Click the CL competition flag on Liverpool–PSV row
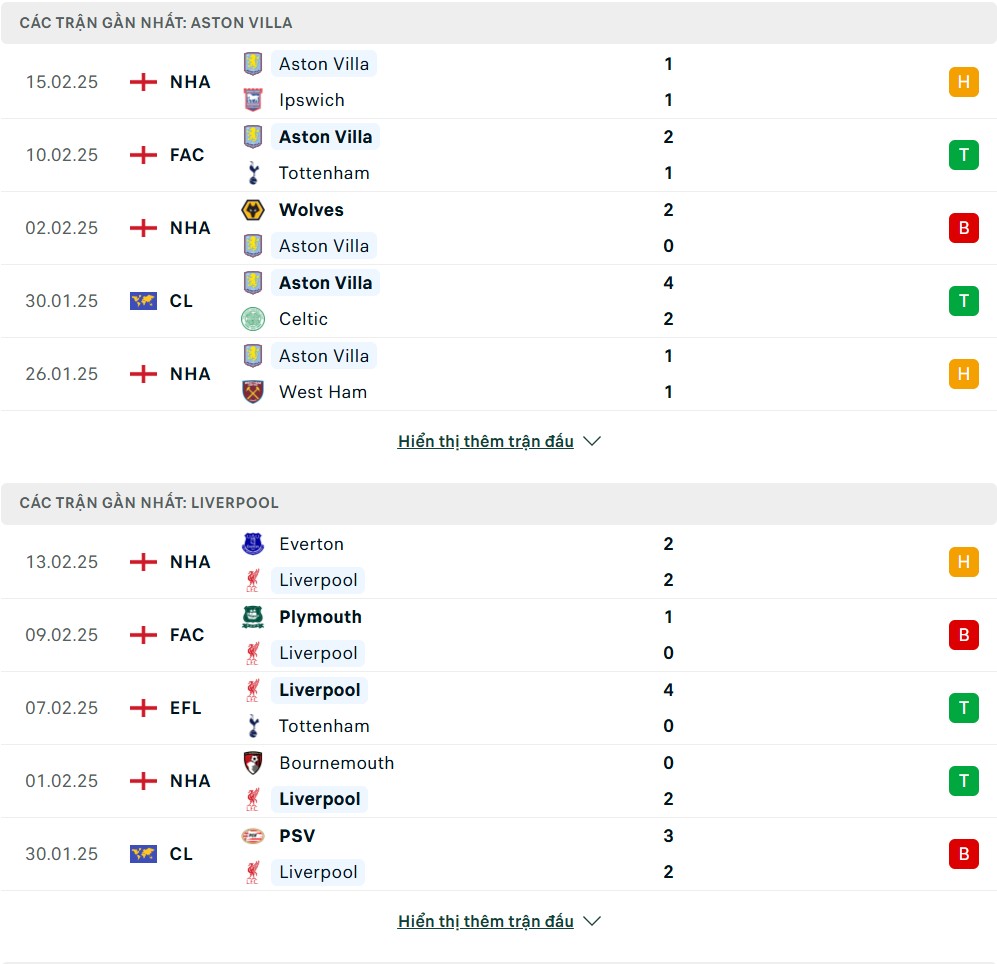The height and width of the screenshot is (964, 997). tap(143, 854)
